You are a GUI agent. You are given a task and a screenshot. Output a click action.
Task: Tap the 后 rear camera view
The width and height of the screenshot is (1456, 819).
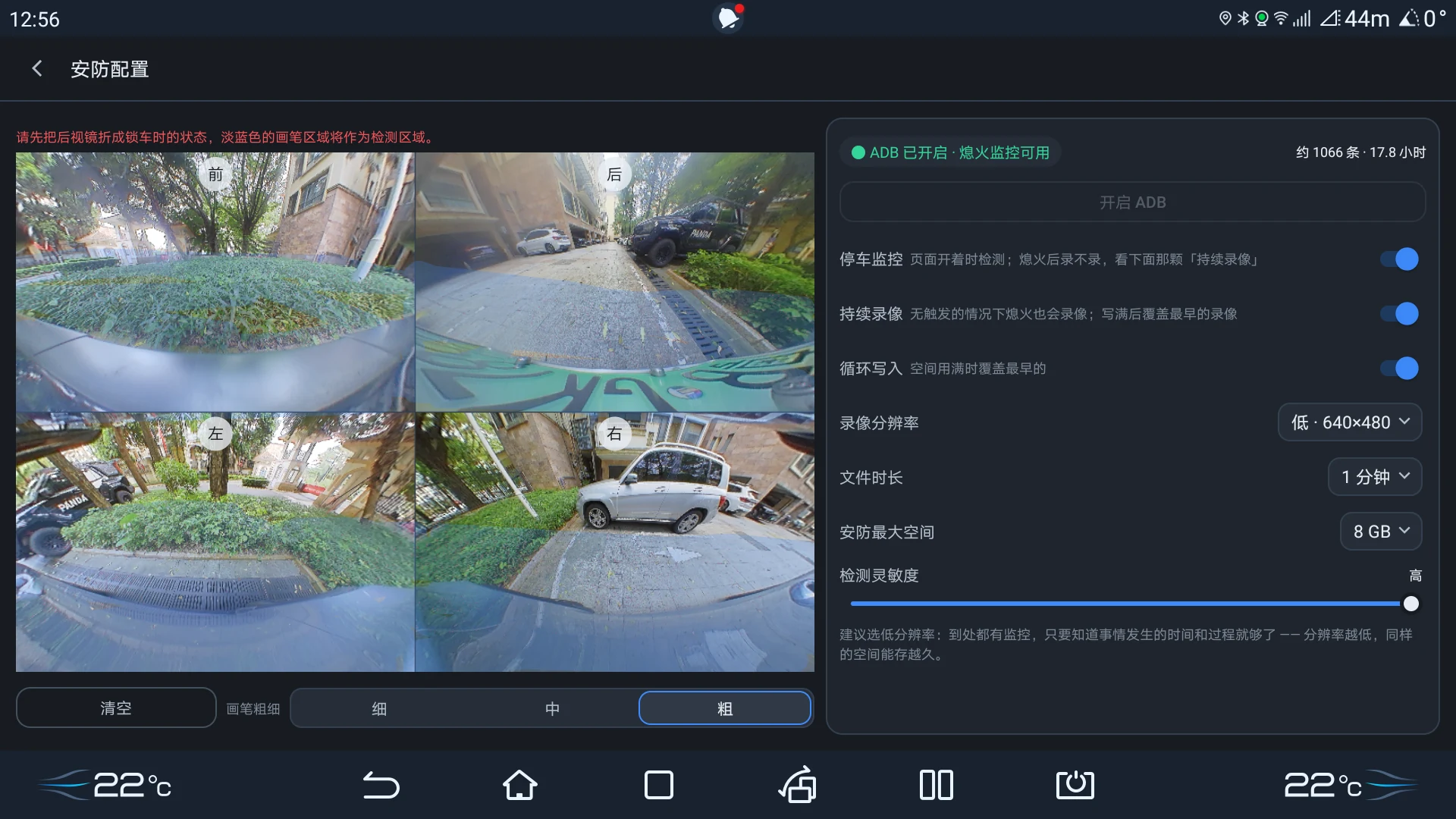click(x=615, y=282)
